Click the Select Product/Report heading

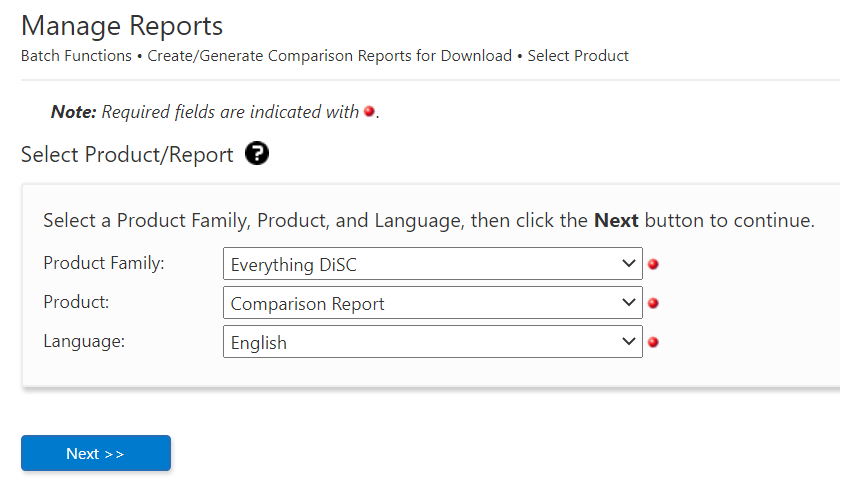(127, 155)
